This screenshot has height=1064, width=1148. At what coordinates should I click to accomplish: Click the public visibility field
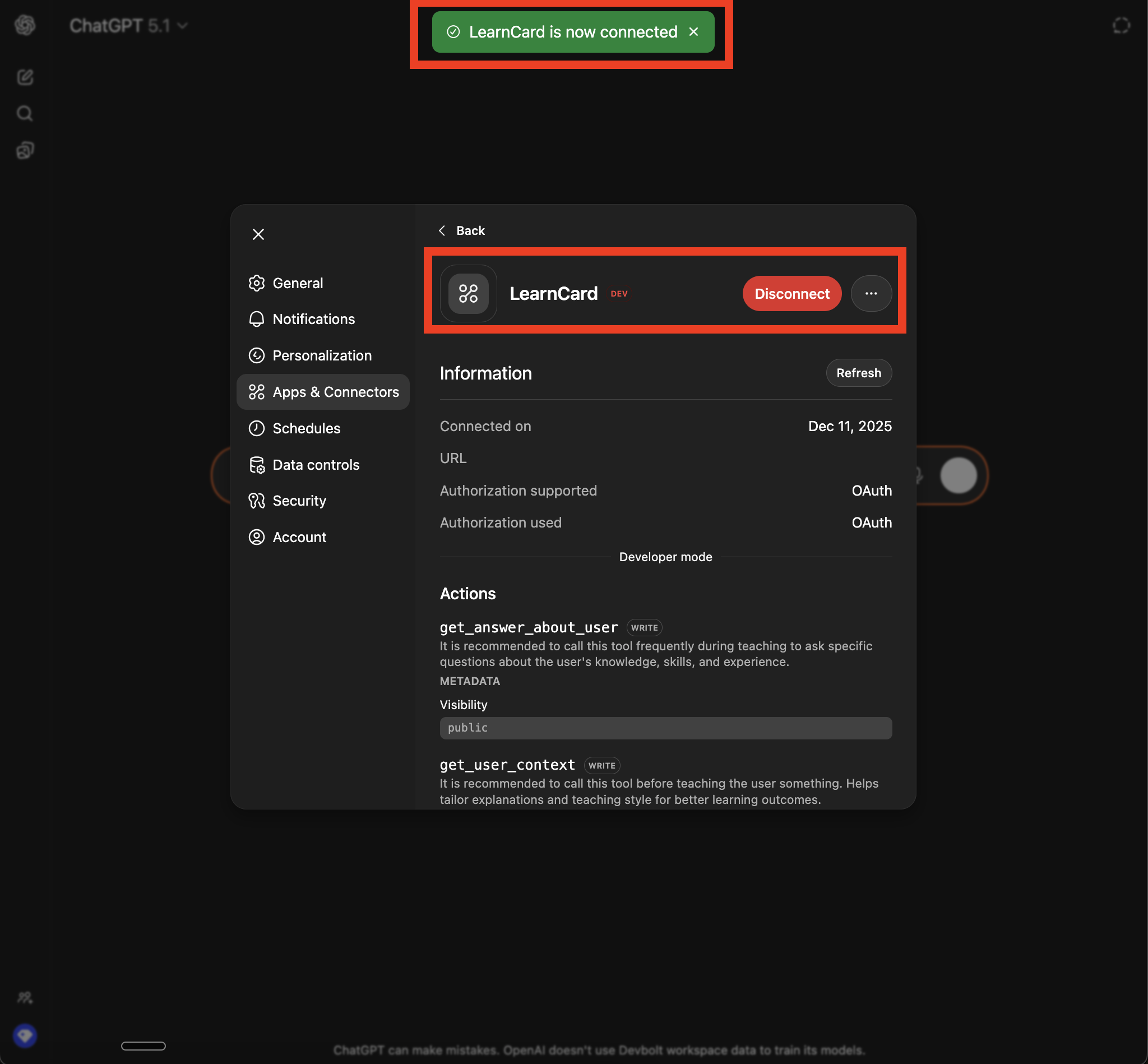(665, 728)
